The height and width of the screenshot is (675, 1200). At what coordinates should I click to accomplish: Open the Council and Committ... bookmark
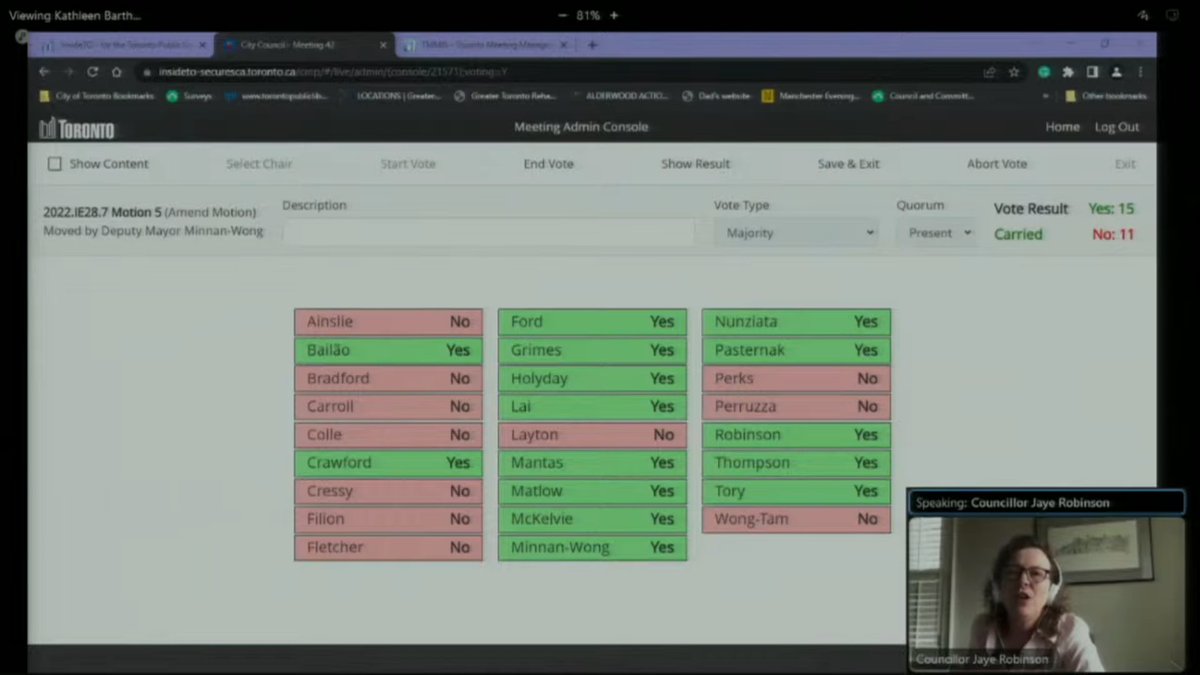coord(922,96)
